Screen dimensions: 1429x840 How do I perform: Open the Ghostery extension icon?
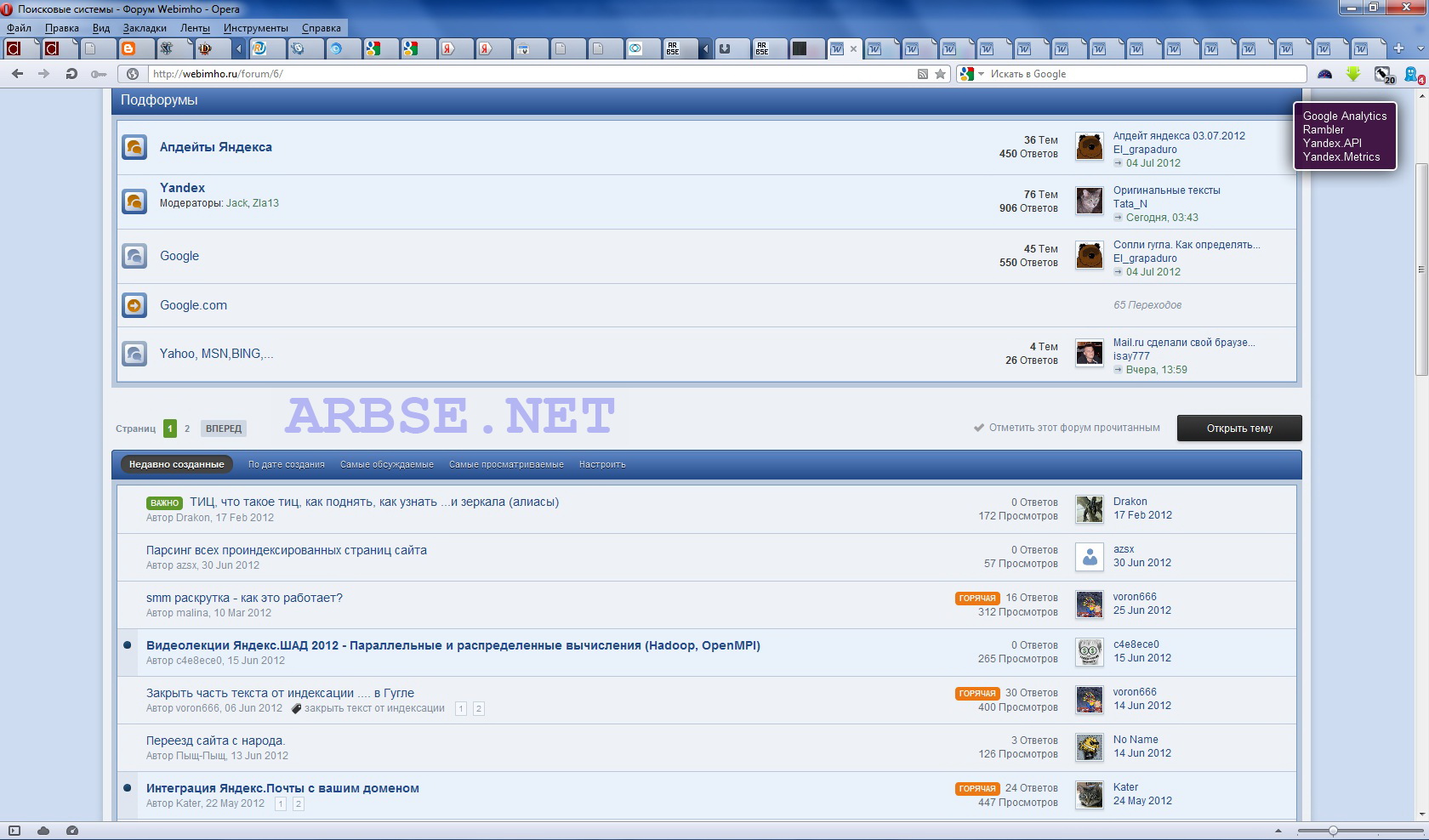(x=1412, y=74)
